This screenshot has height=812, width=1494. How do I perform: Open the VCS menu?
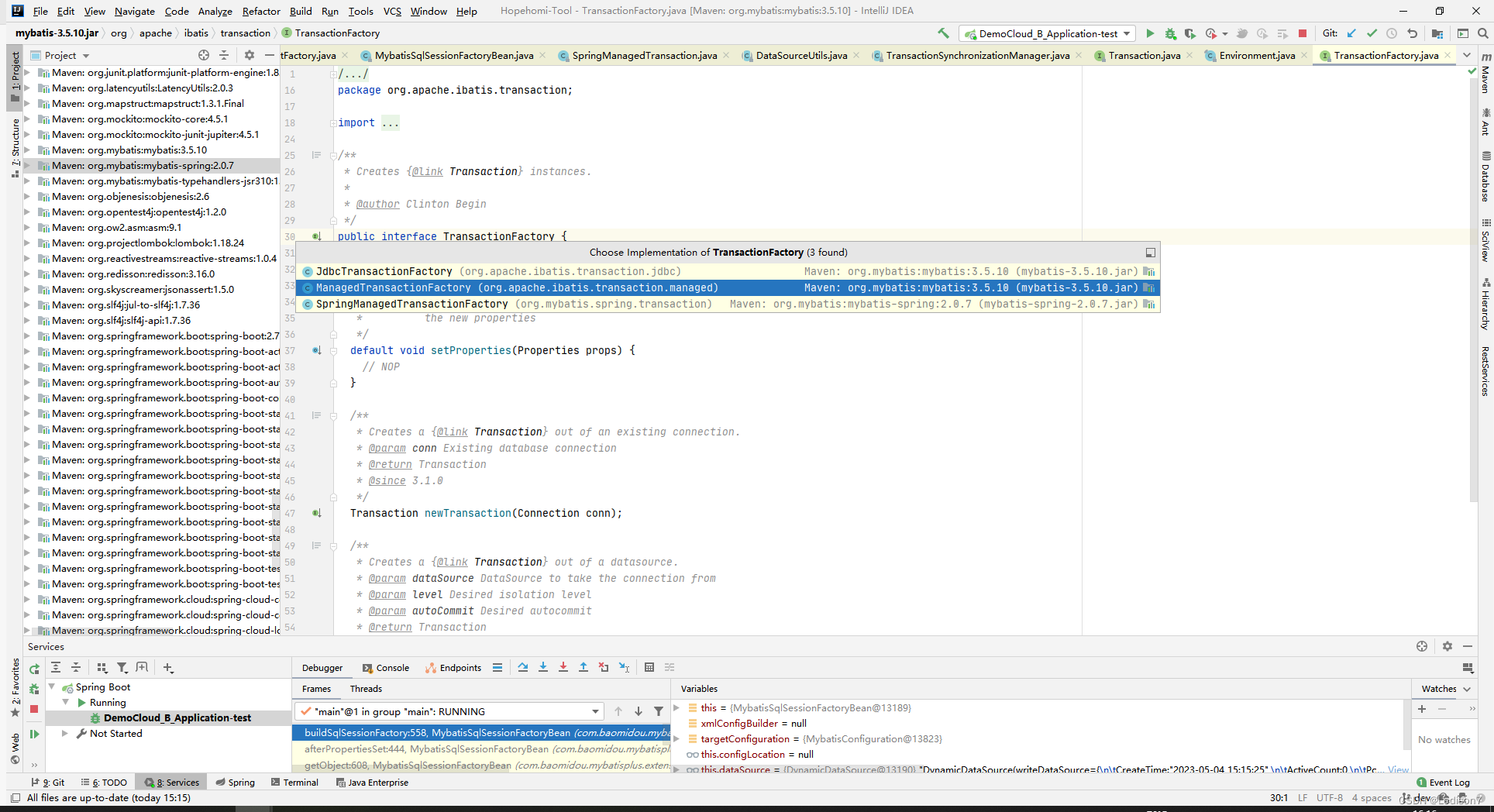point(392,11)
